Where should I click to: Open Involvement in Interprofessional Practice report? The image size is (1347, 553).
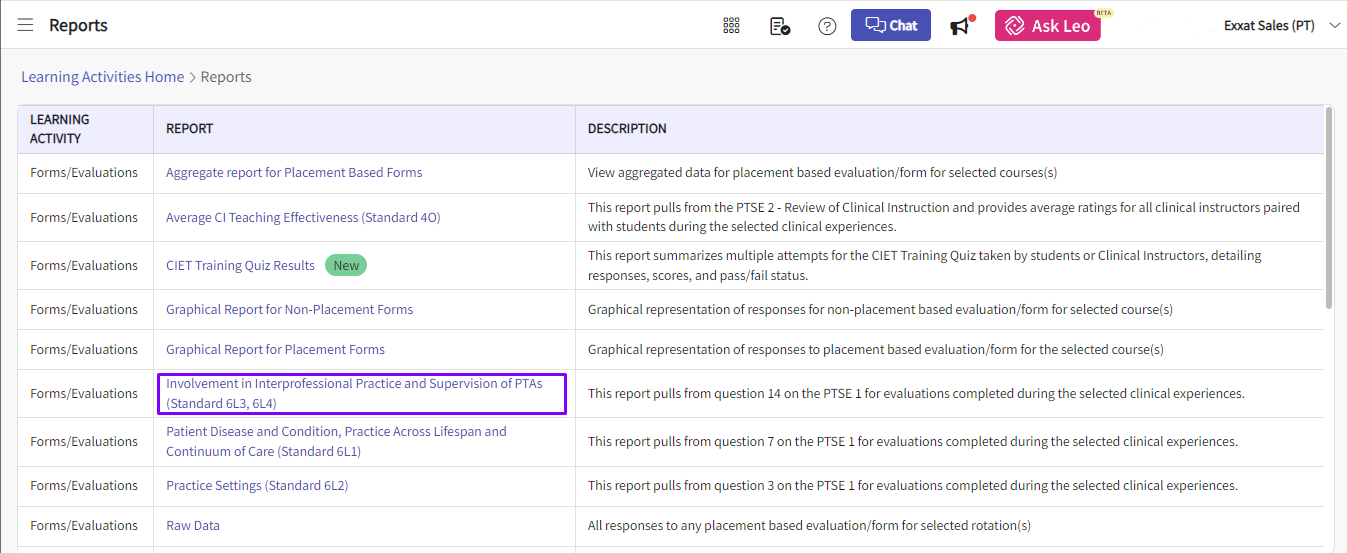tap(362, 394)
